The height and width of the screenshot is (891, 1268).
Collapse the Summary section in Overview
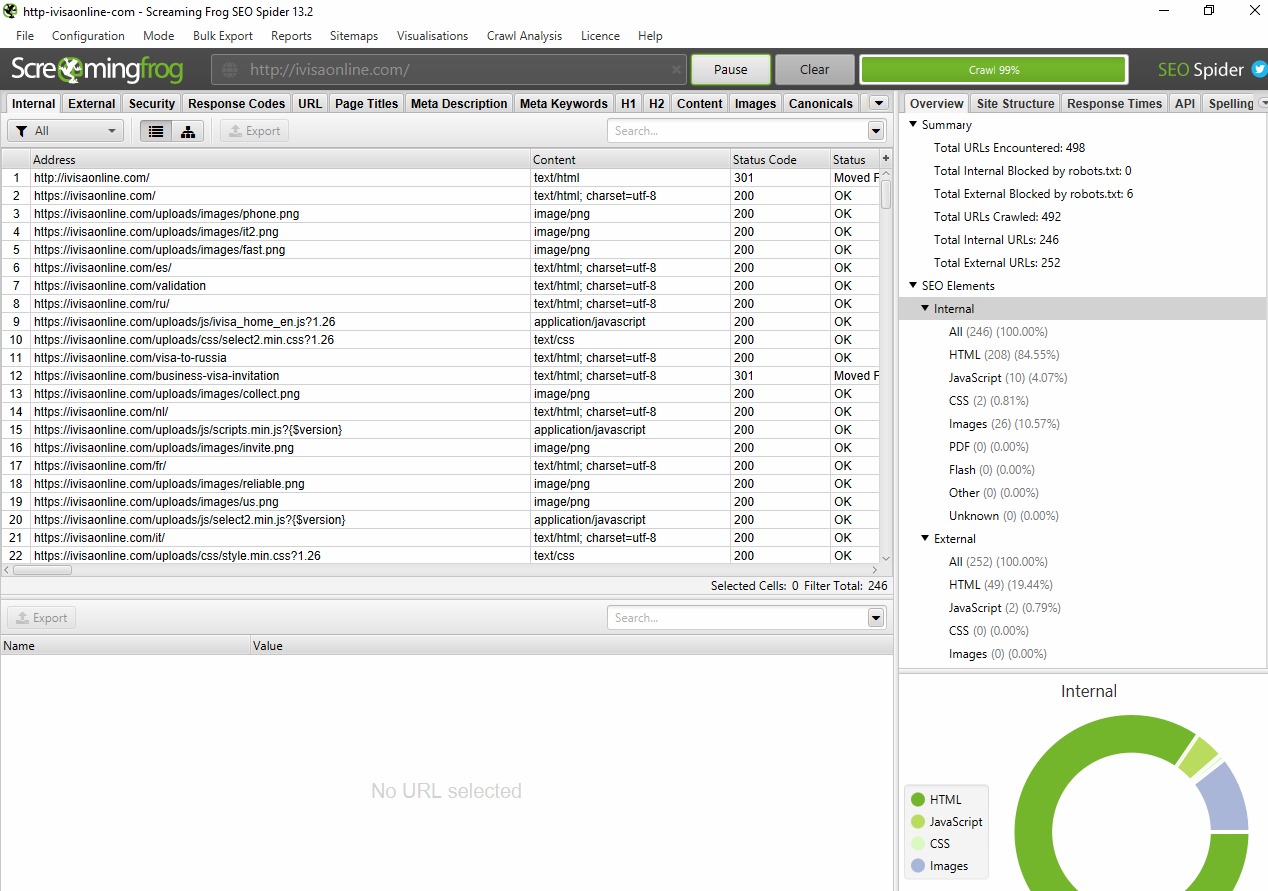pos(913,124)
